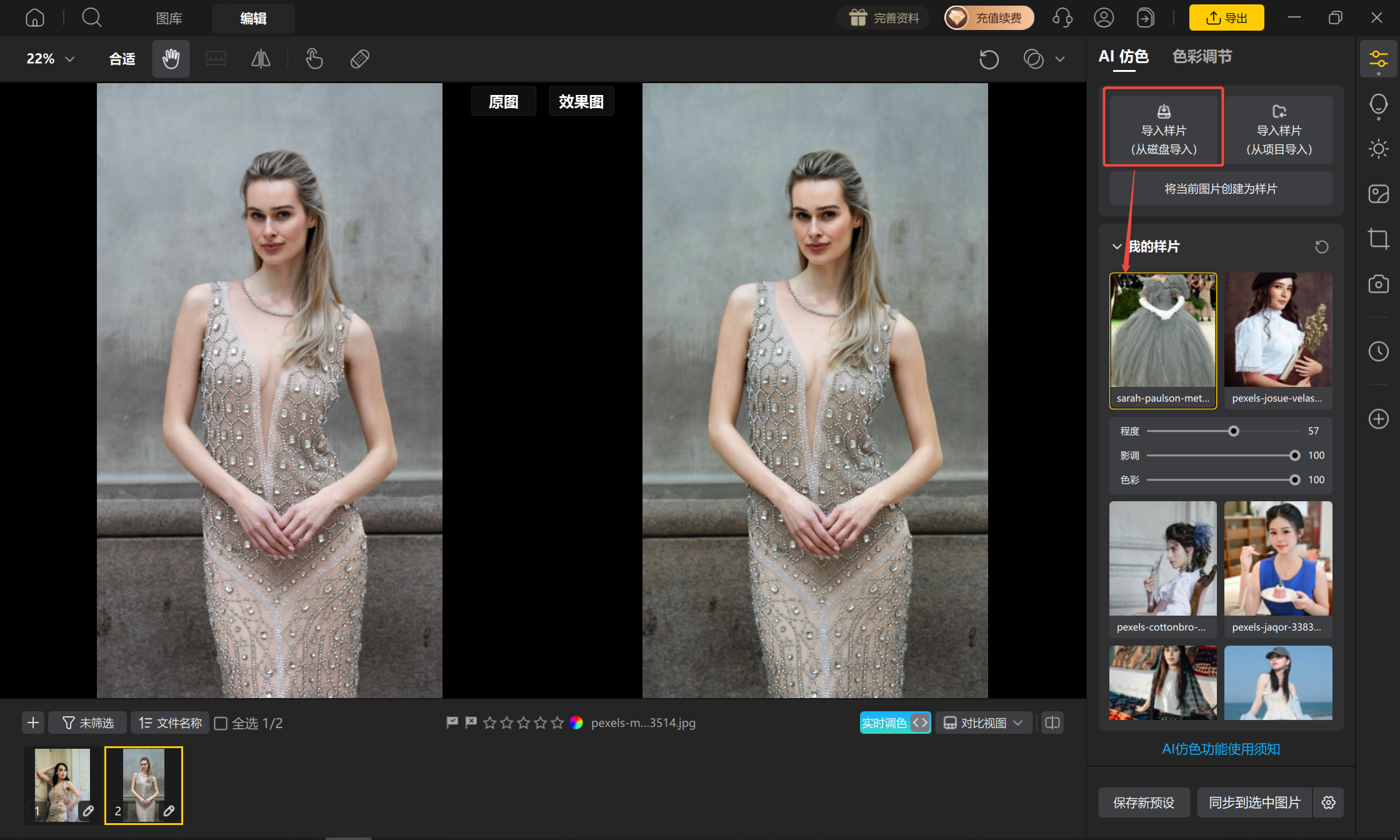
Task: Select the bandage repair tool
Action: [360, 59]
